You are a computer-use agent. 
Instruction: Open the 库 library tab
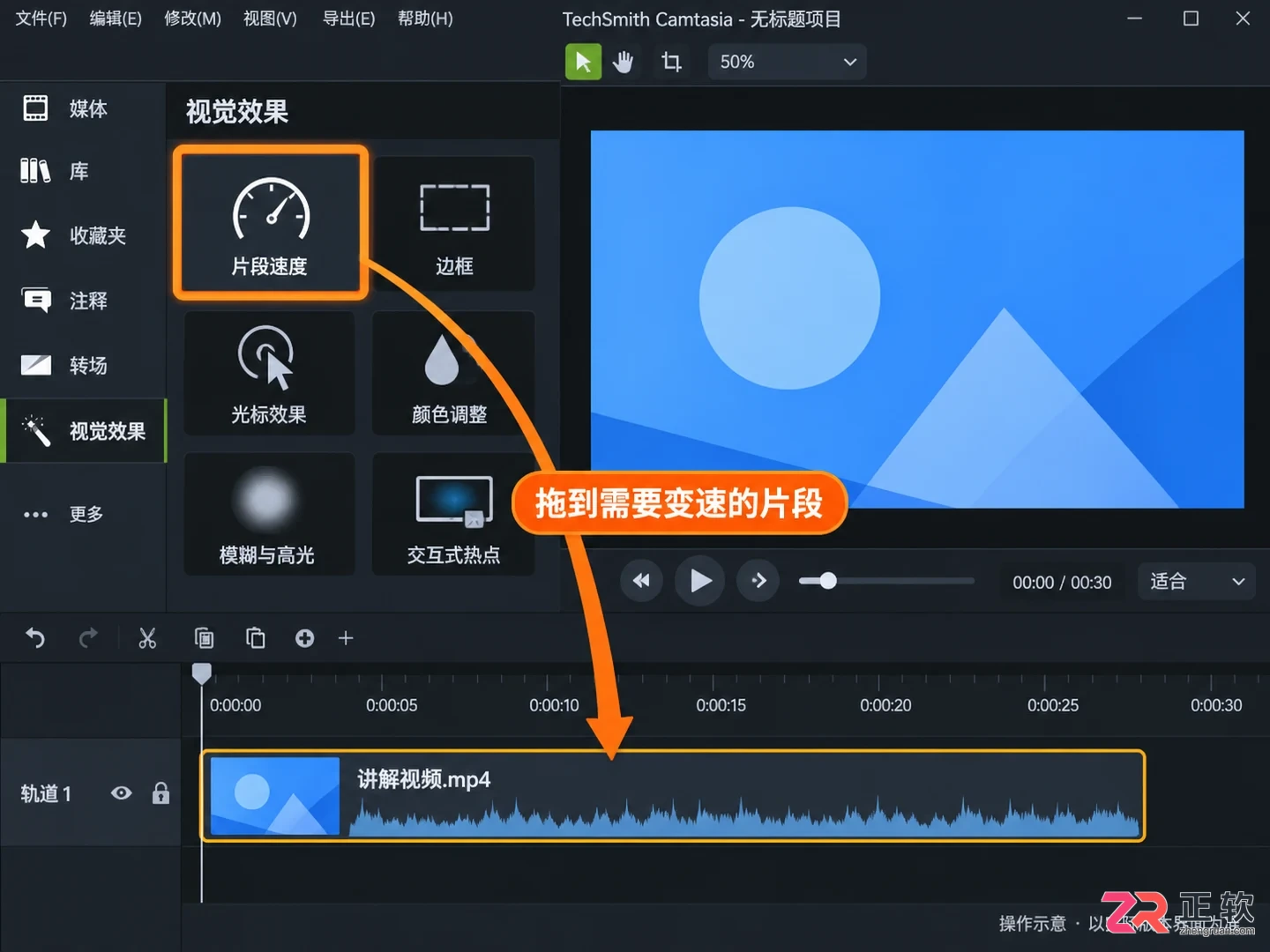83,170
